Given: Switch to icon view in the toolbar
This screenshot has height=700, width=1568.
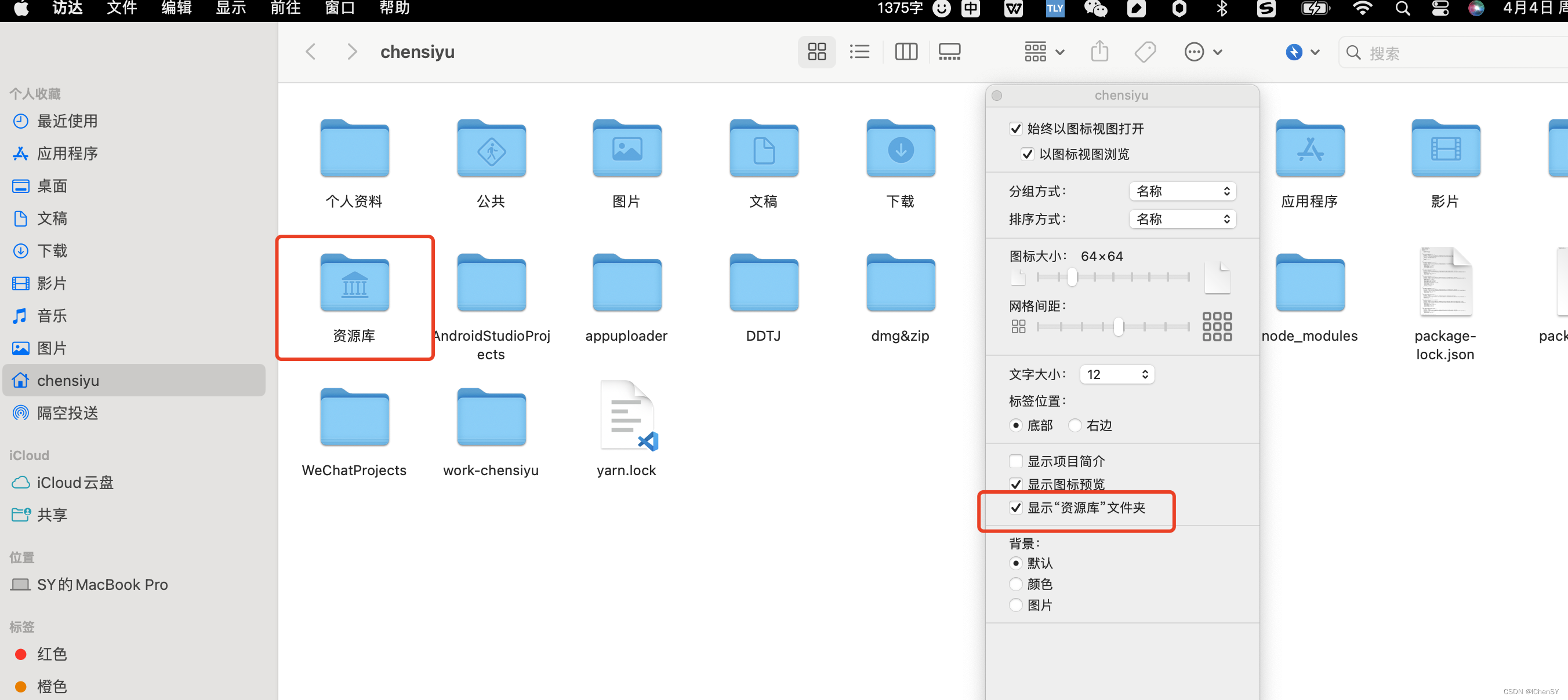Looking at the screenshot, I should pyautogui.click(x=816, y=52).
